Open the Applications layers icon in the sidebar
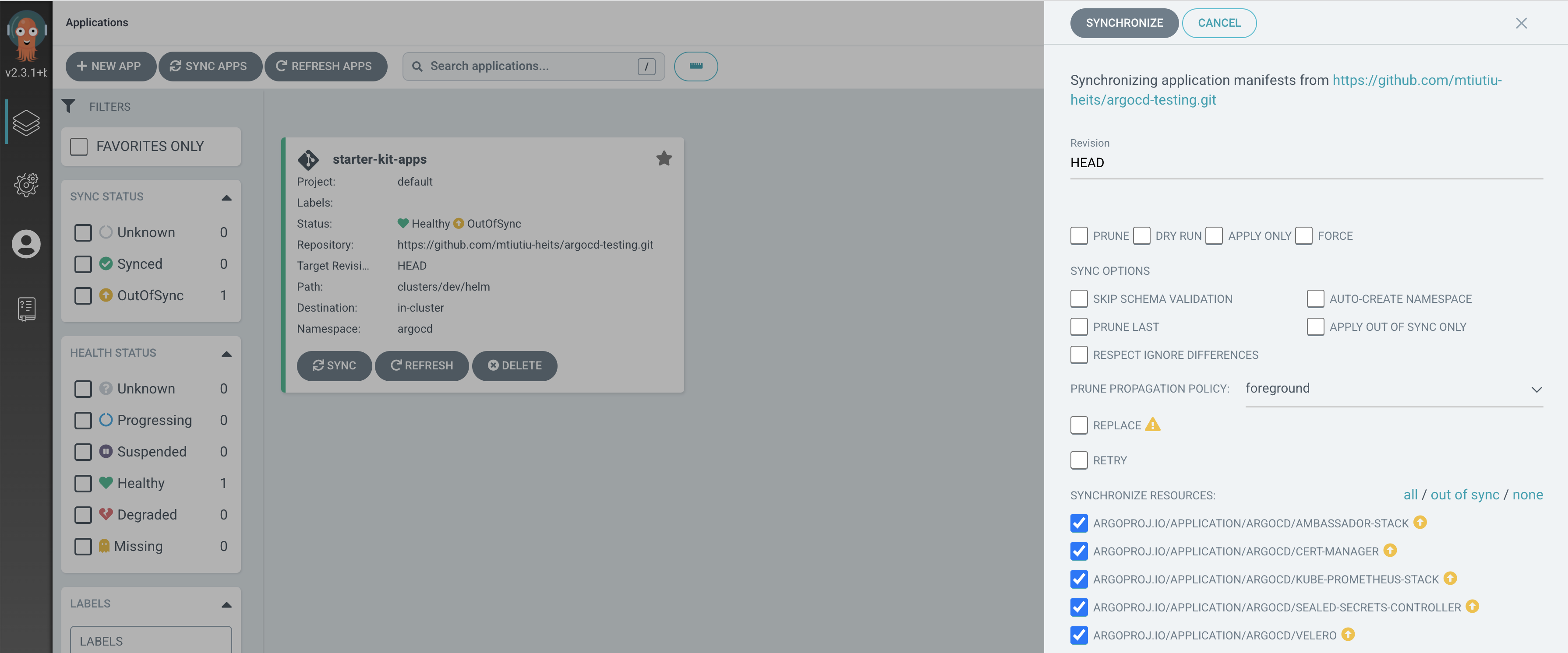This screenshot has height=653, width=1568. [x=26, y=122]
